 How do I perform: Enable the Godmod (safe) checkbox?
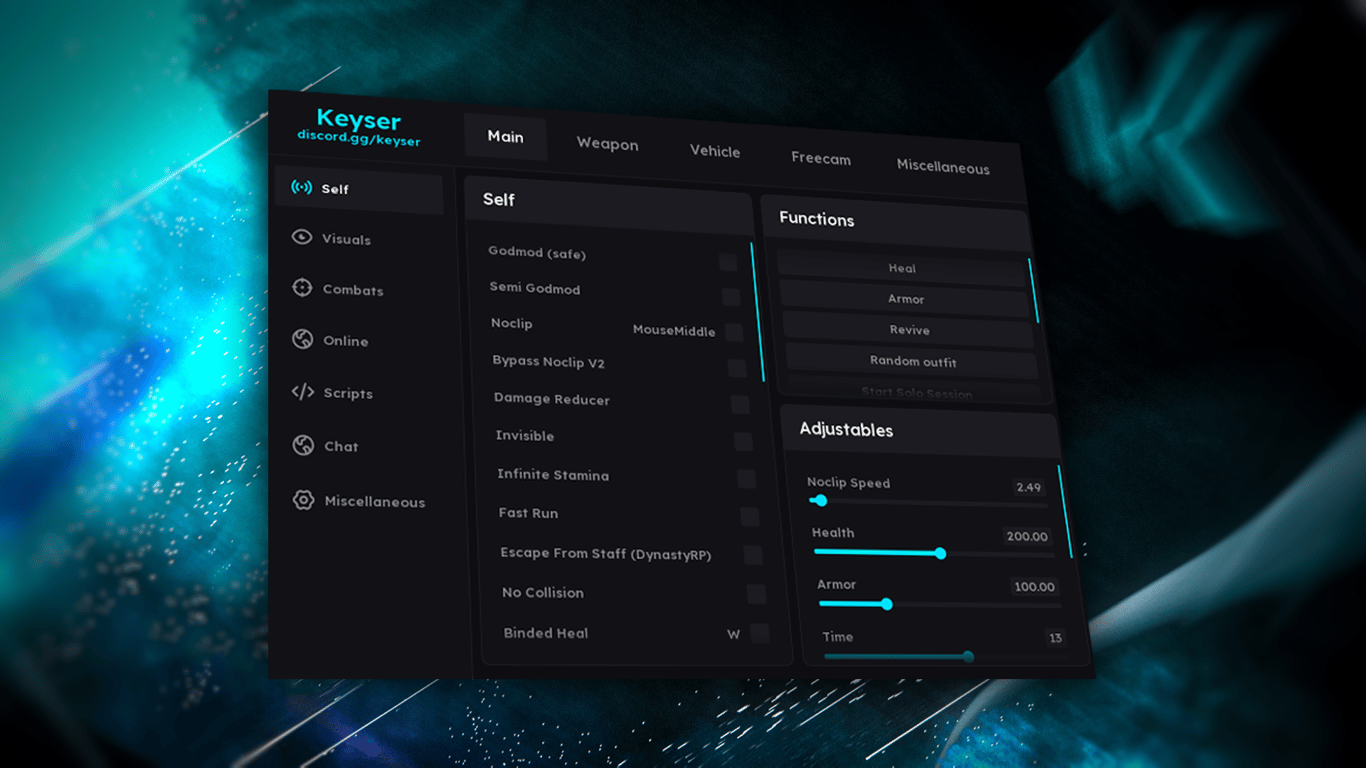point(728,262)
